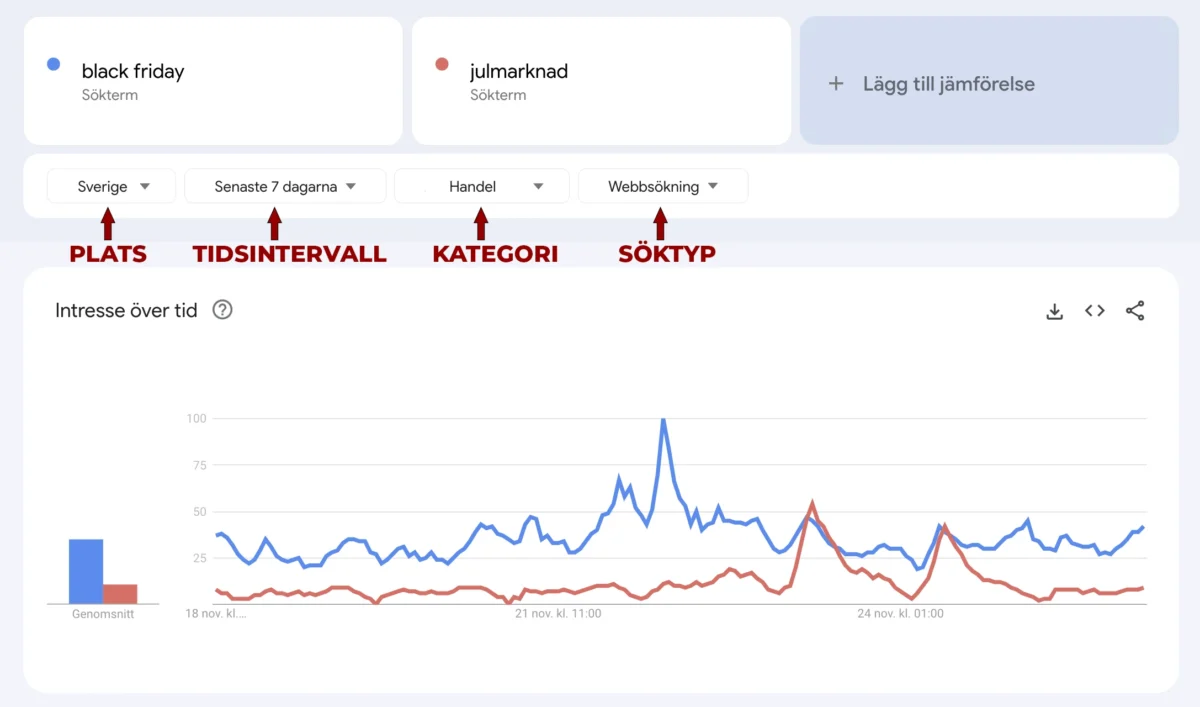Download the Intresse över tid chart data

(x=1054, y=311)
